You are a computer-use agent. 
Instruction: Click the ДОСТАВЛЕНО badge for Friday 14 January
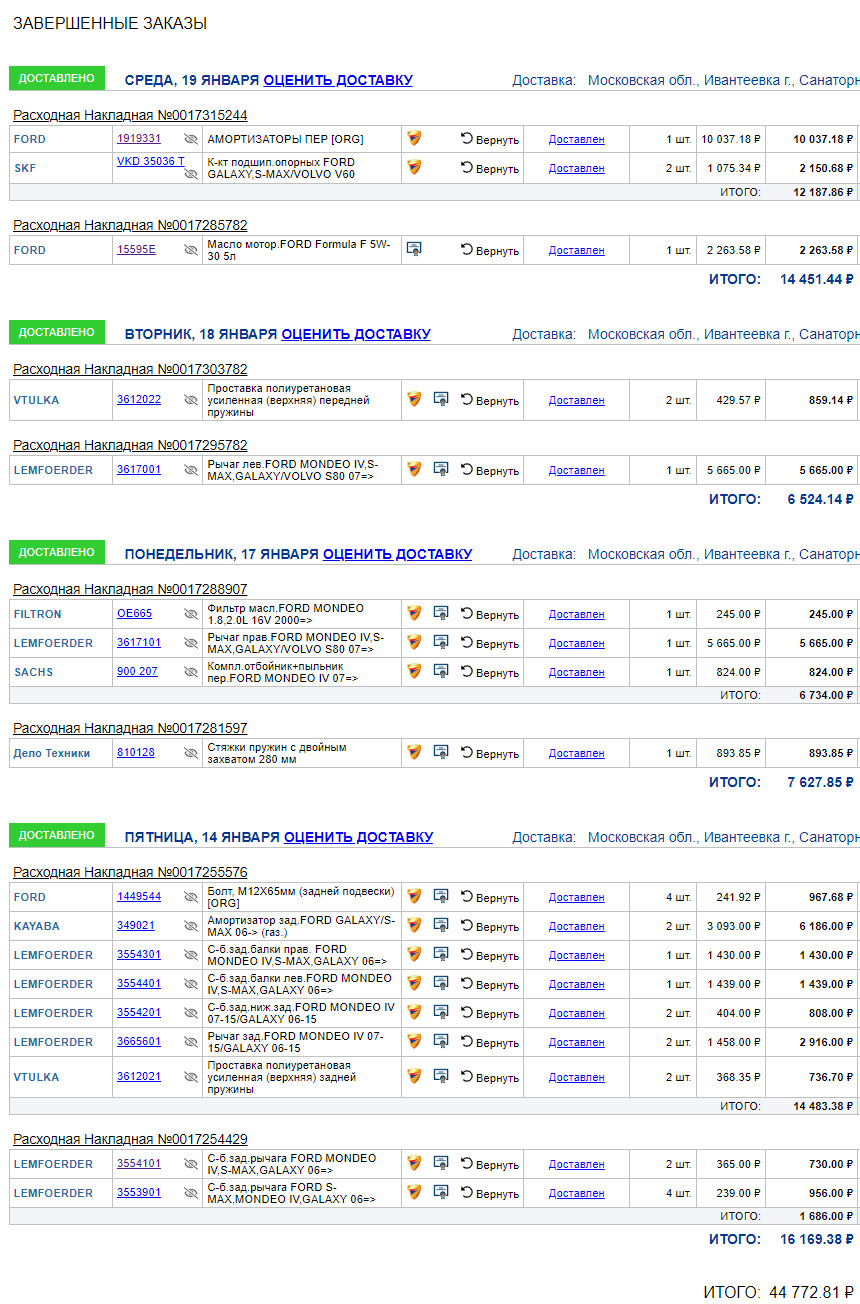[57, 835]
